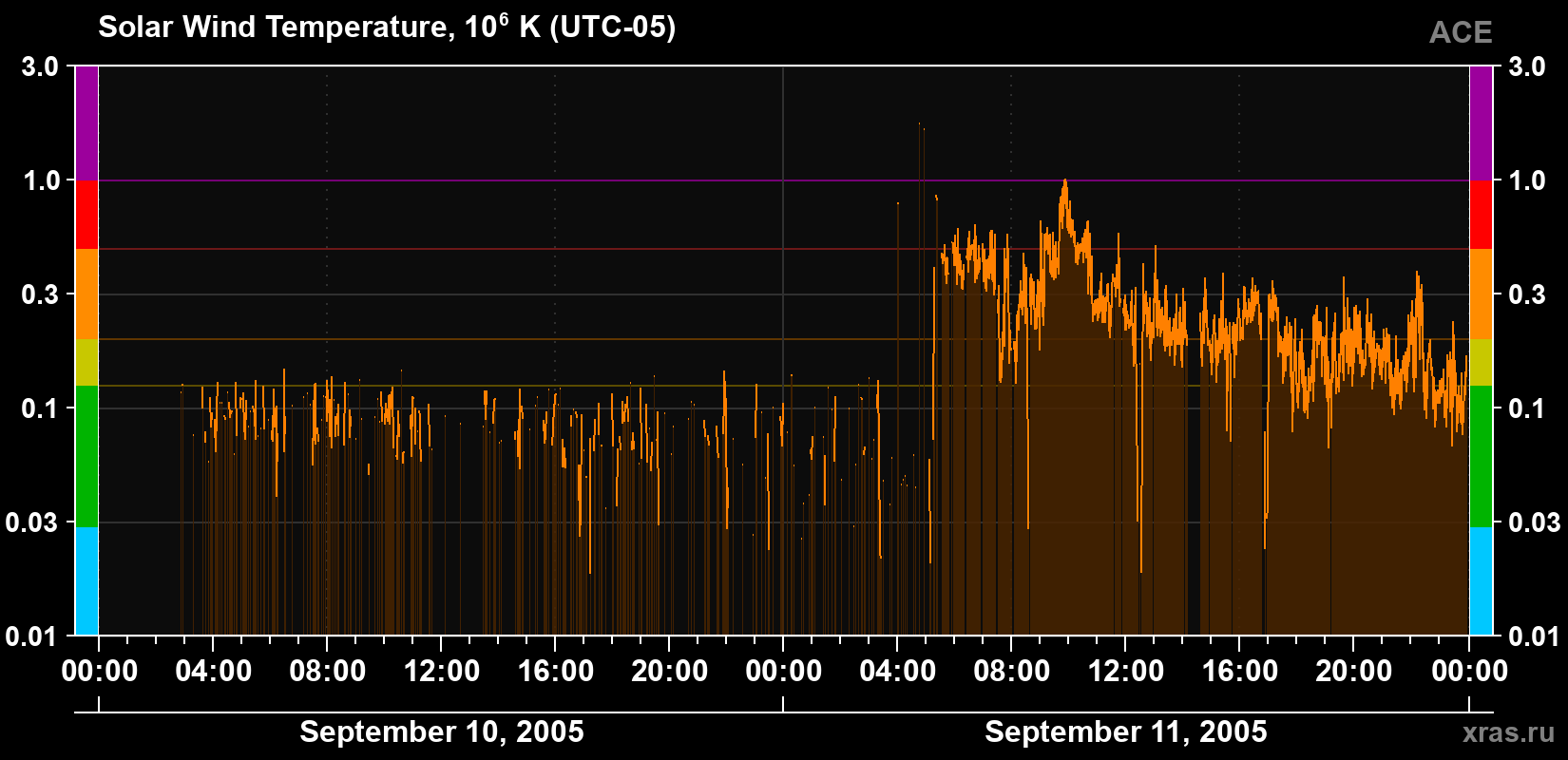Choose the green band on the right color scale

1482,456
